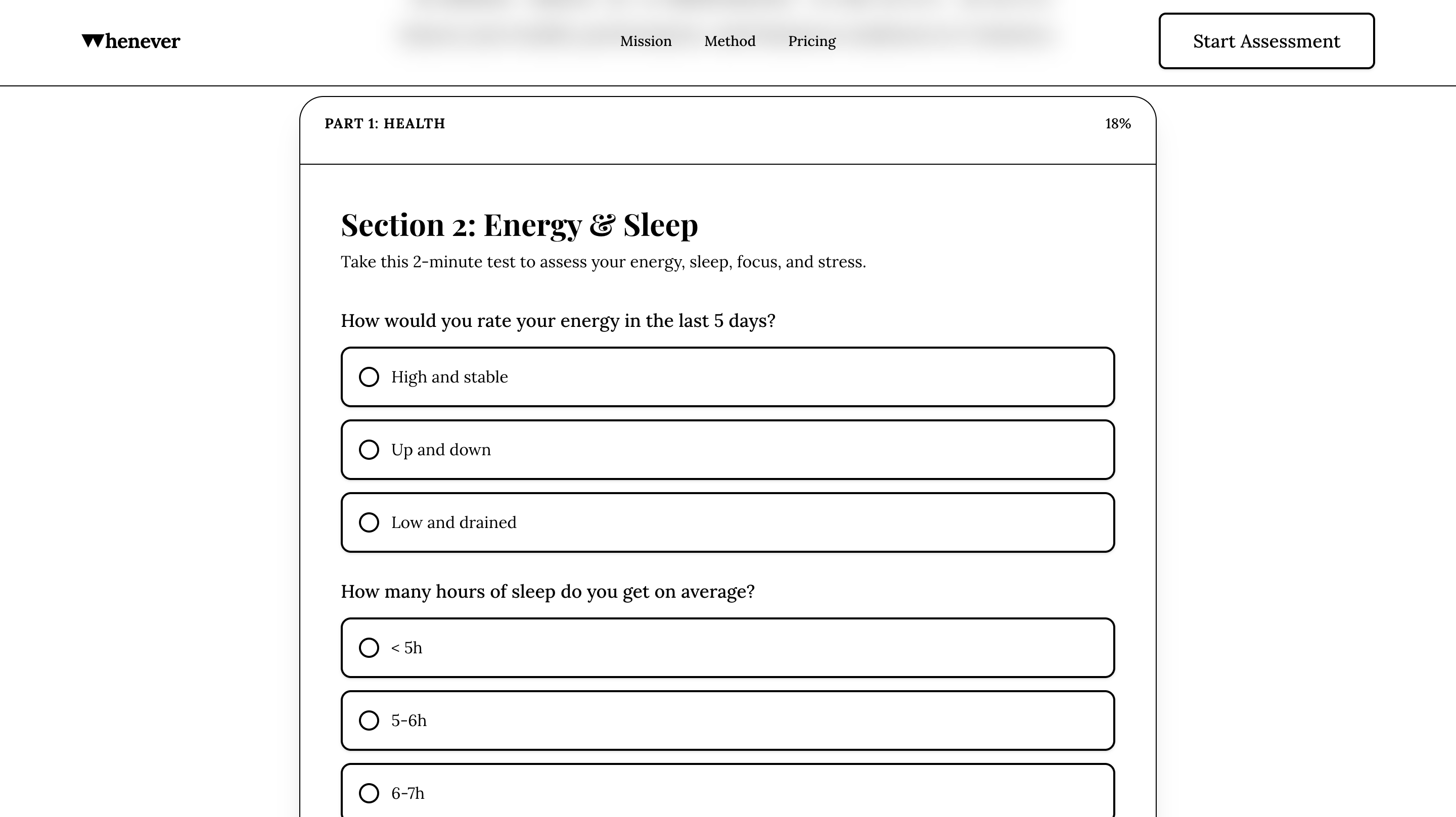Click the Up and down option text
The image size is (1456, 817).
tap(441, 450)
